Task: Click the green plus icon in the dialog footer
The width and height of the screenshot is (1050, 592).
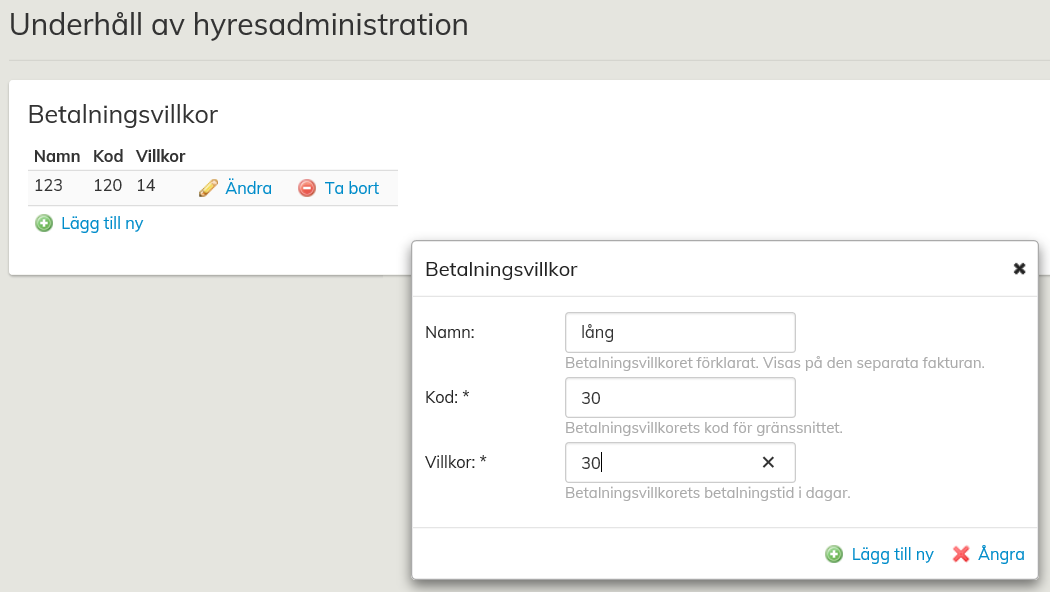Action: tap(834, 554)
